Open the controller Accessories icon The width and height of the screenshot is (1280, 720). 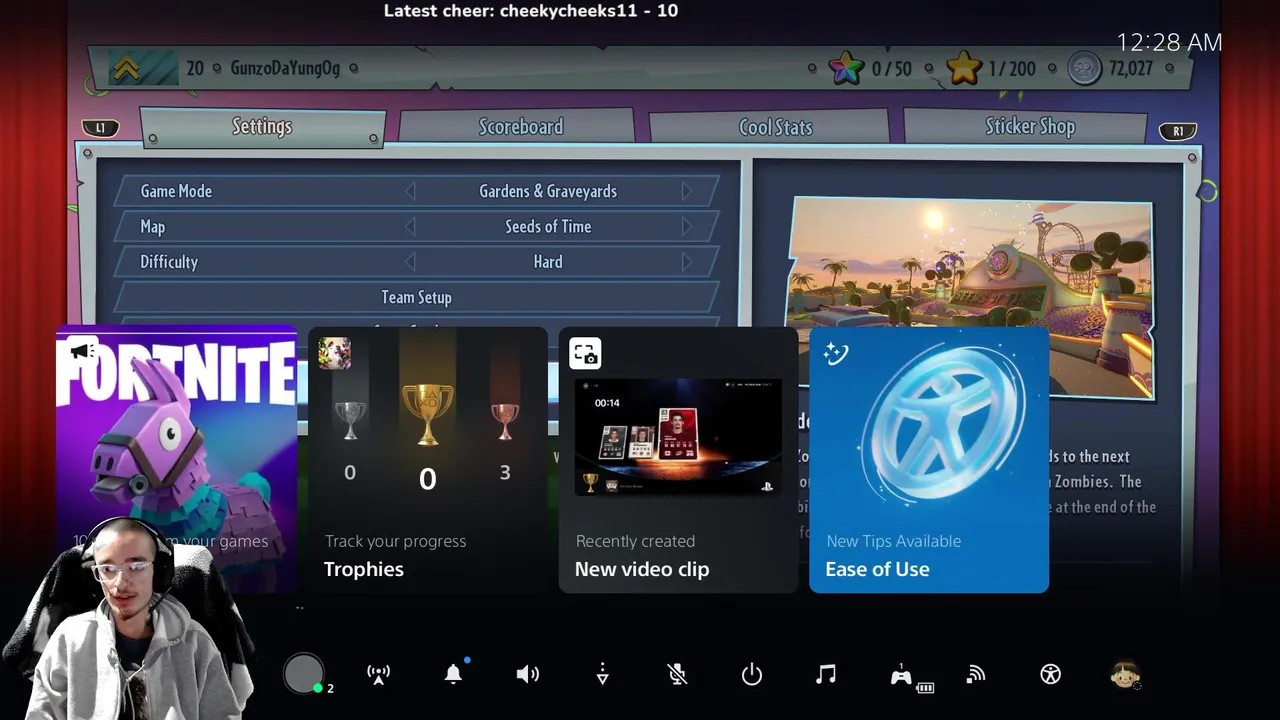pyautogui.click(x=902, y=675)
